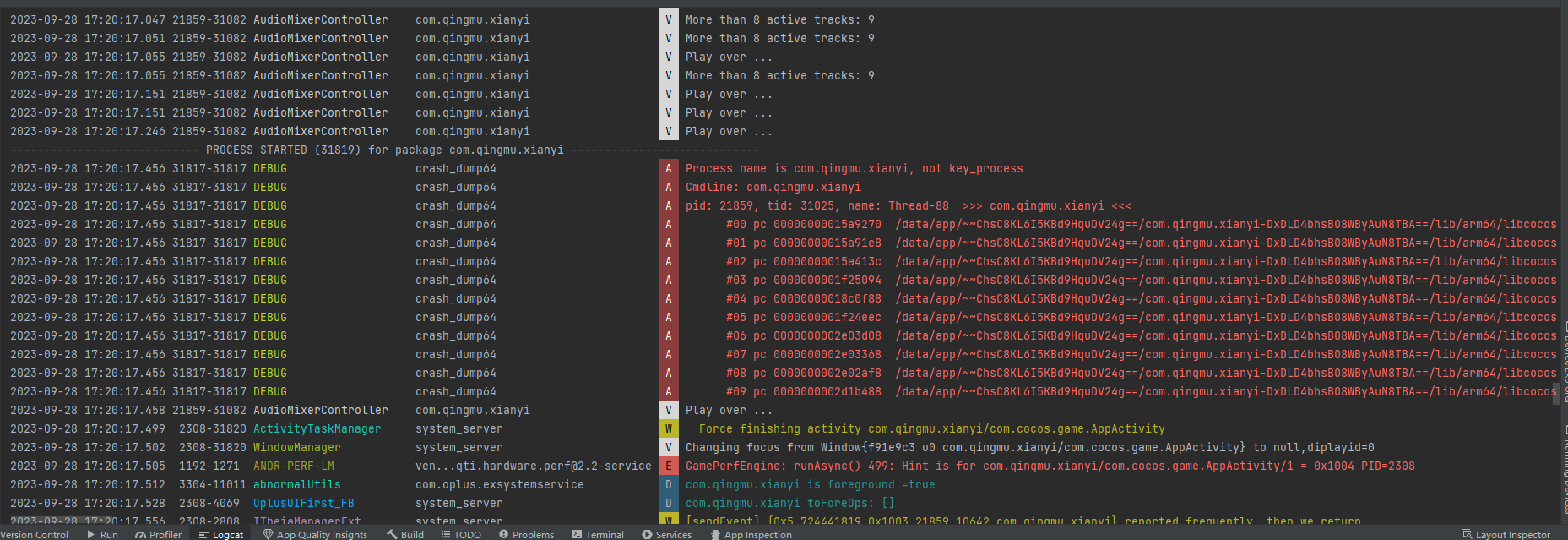This screenshot has width=1568, height=540.
Task: Open the Run tool window
Action: [x=102, y=534]
